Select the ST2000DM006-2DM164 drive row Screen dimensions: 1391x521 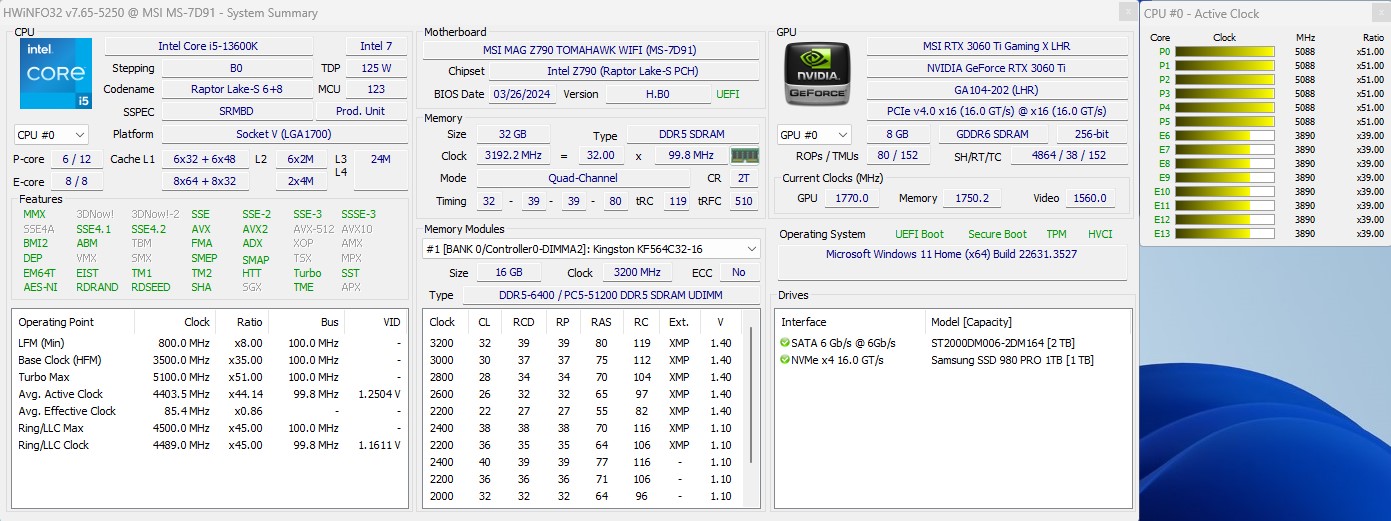[x=953, y=343]
